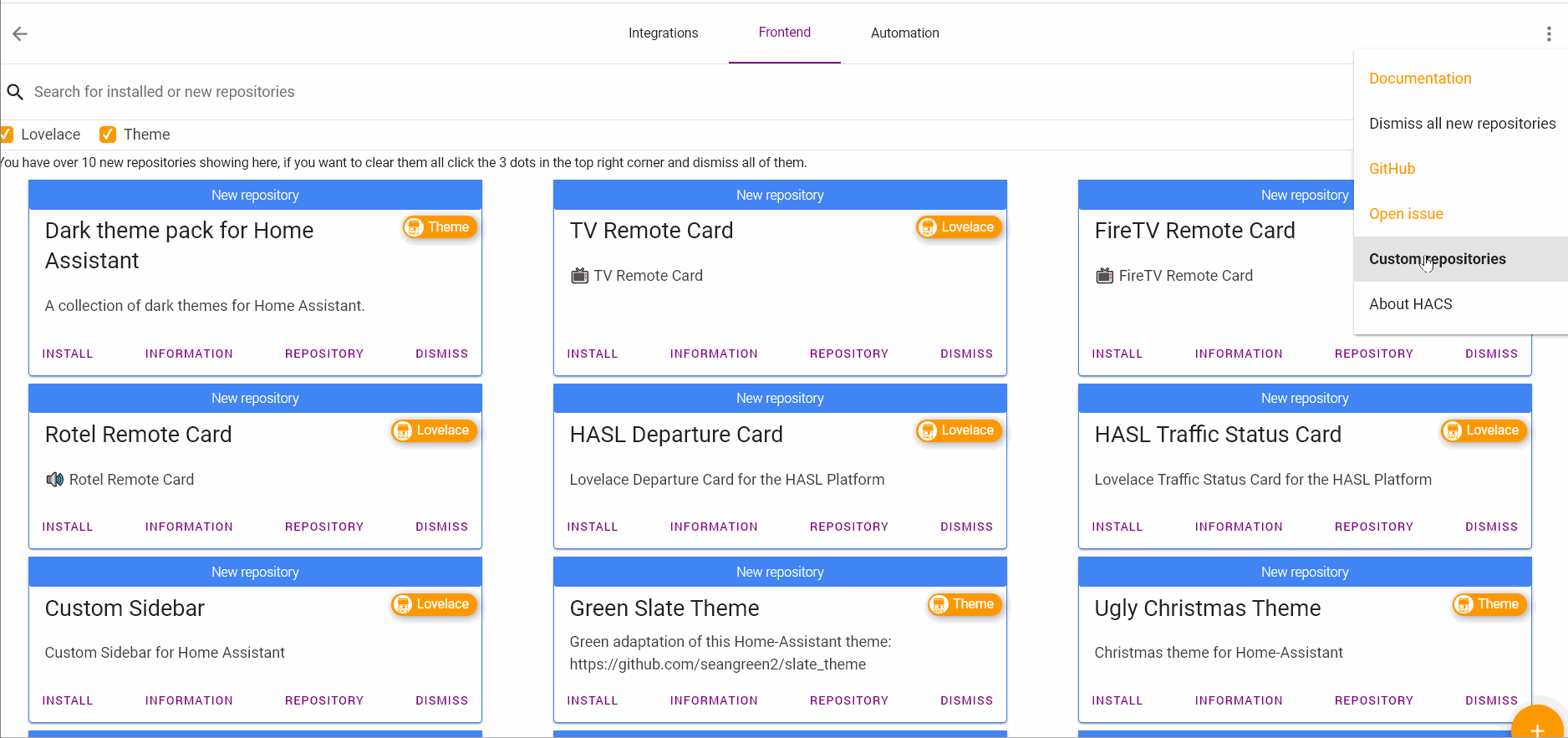Click the Theme badge on Green Slate Theme
1568x738 pixels.
(x=965, y=604)
